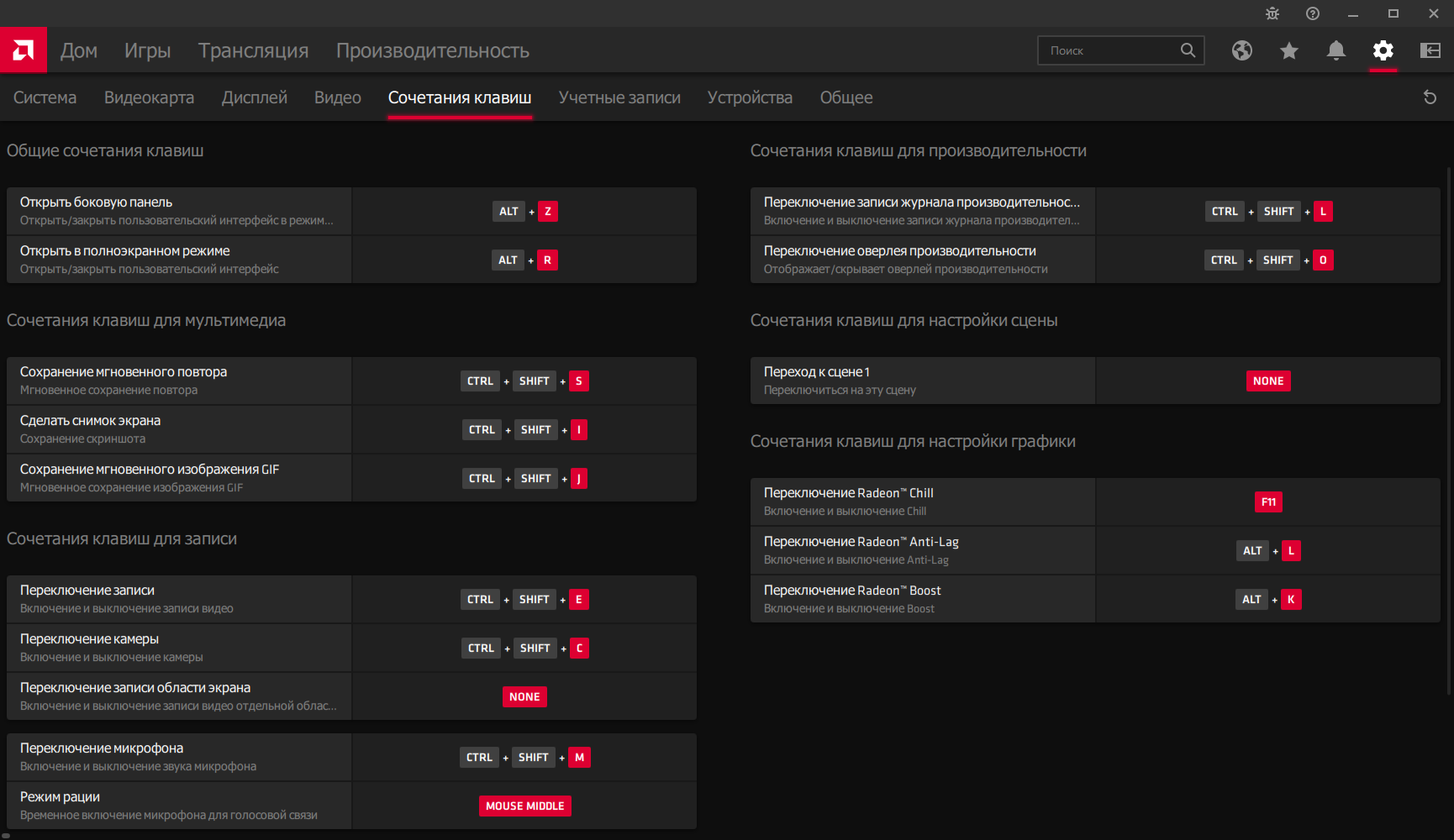Click the bug report icon
This screenshot has width=1454, height=840.
[1272, 13]
